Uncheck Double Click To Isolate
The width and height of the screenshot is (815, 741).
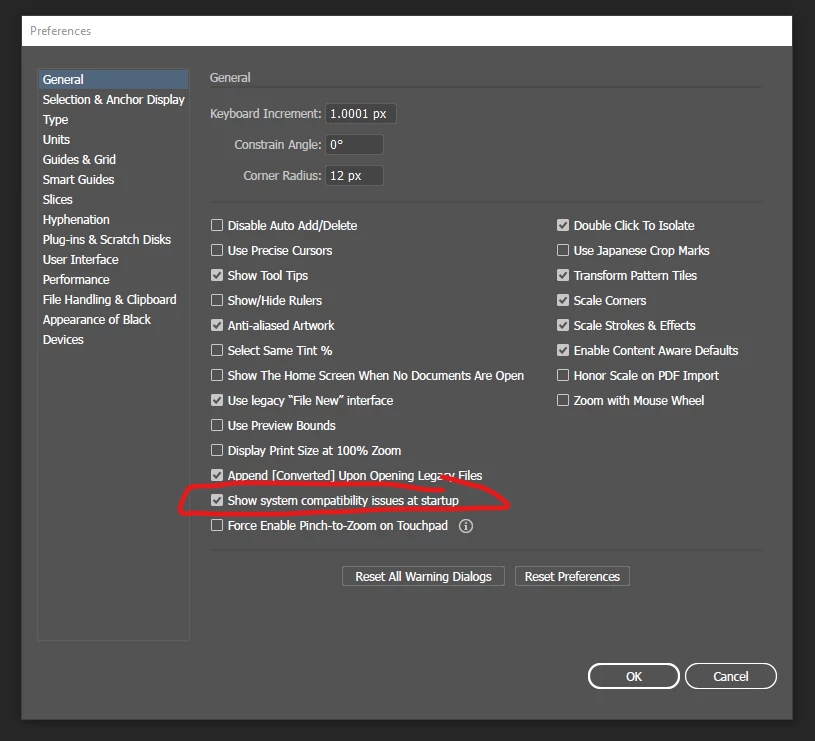563,225
